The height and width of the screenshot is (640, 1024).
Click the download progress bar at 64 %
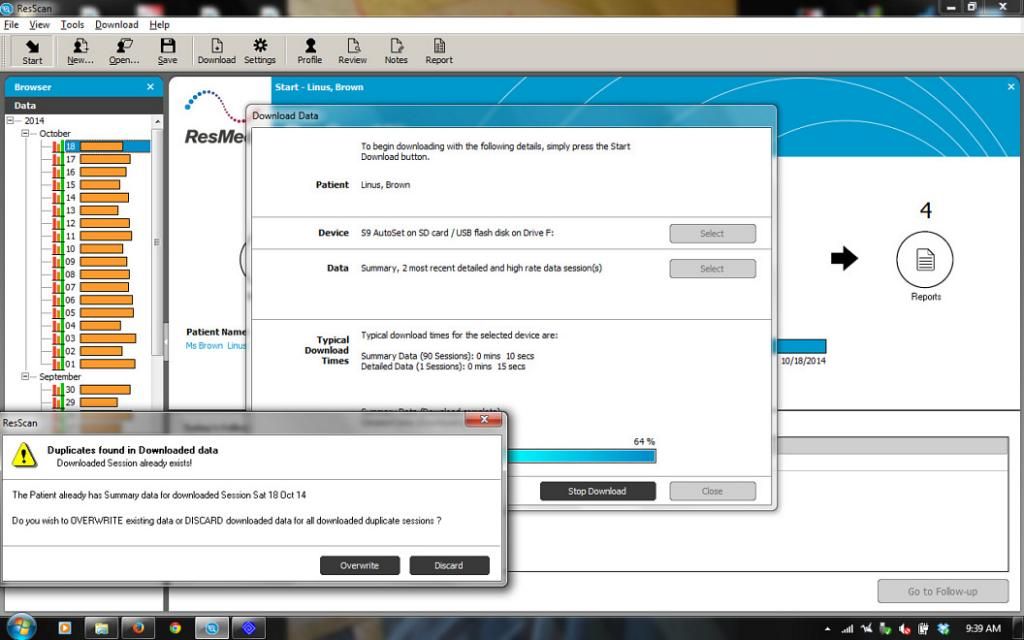tap(580, 456)
